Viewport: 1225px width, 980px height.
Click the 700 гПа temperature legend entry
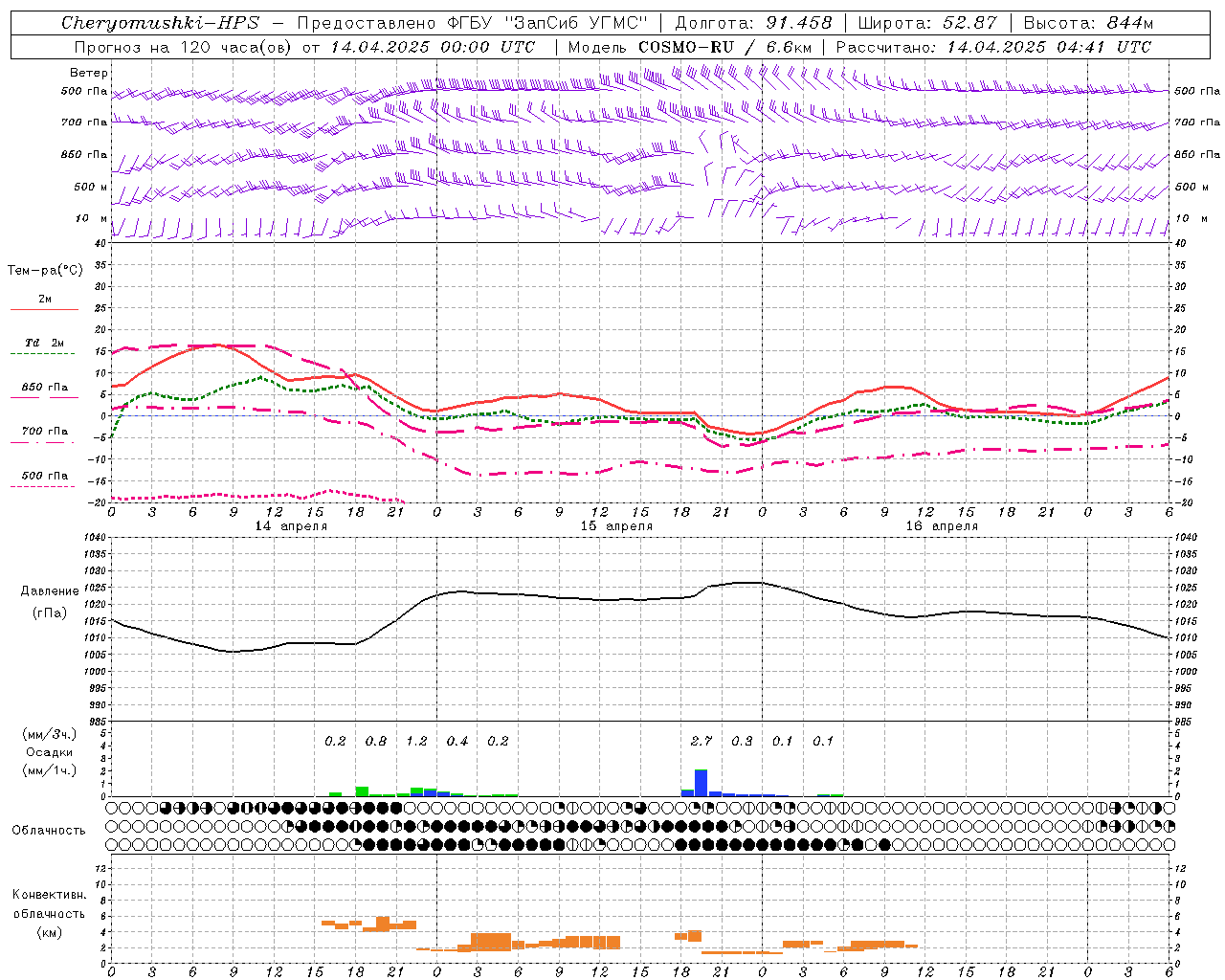44,435
